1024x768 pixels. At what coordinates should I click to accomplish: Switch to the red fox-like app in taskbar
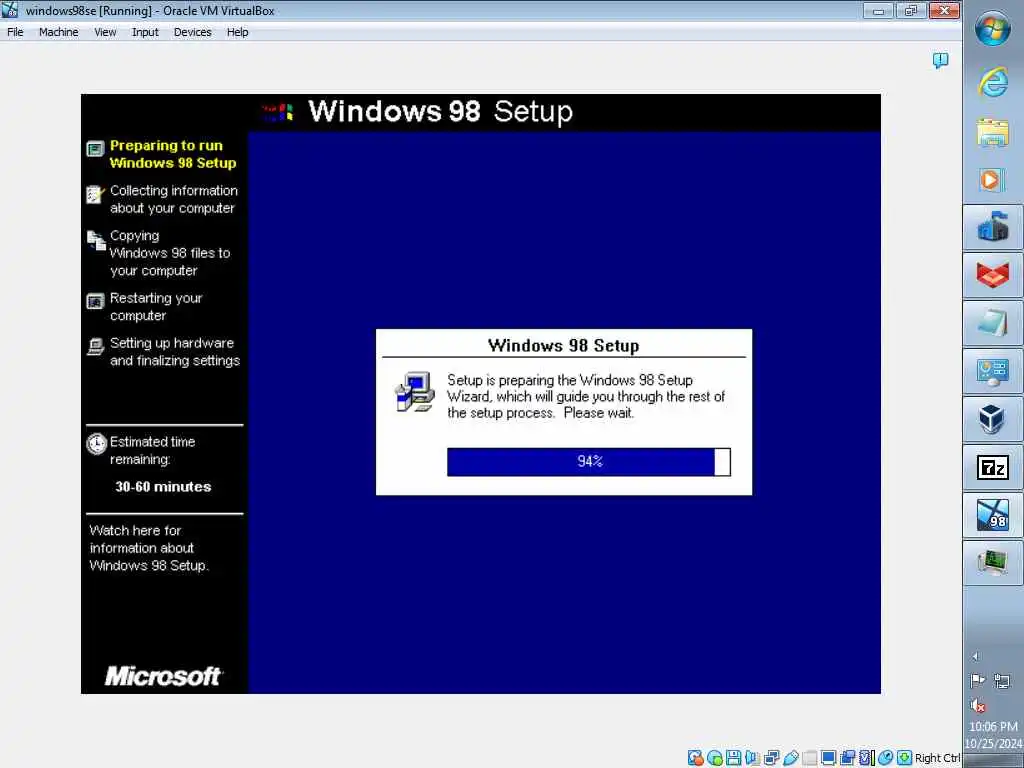993,275
